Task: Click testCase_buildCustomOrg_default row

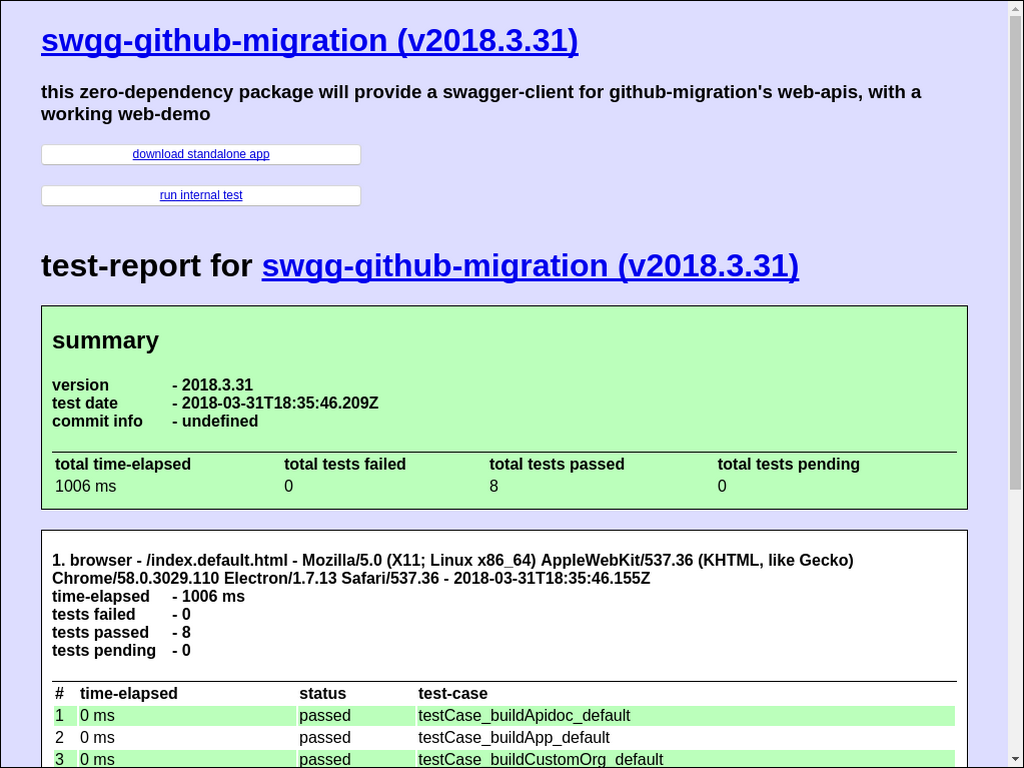Action: [x=504, y=759]
